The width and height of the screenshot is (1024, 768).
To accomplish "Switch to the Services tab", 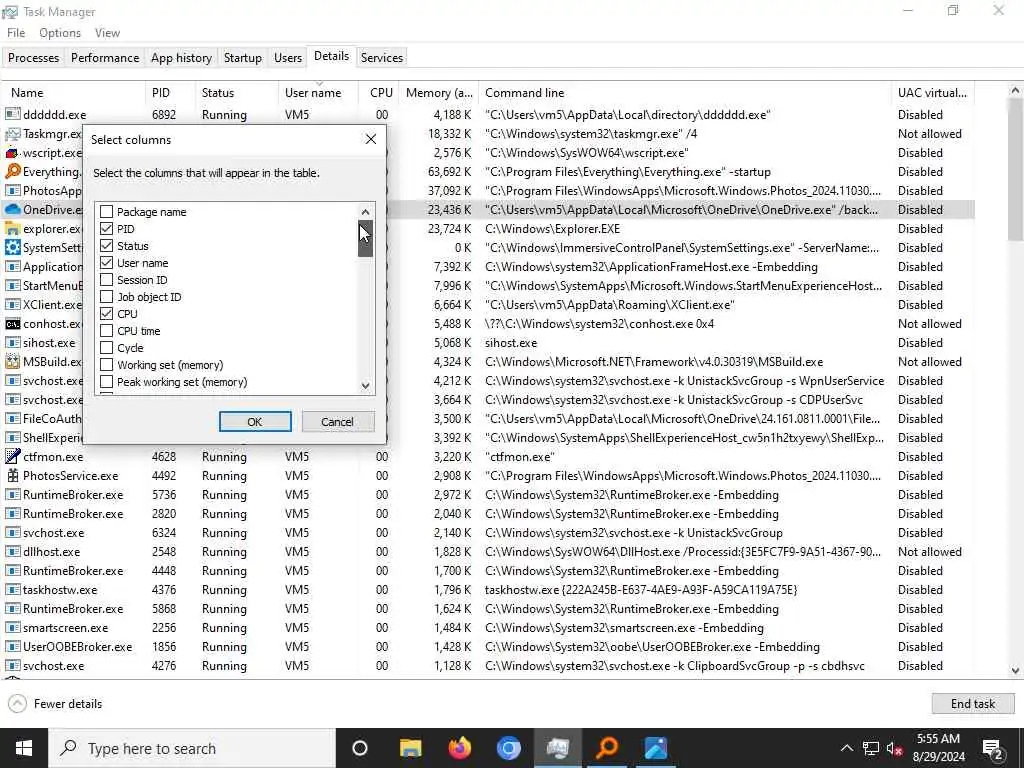I will (382, 57).
